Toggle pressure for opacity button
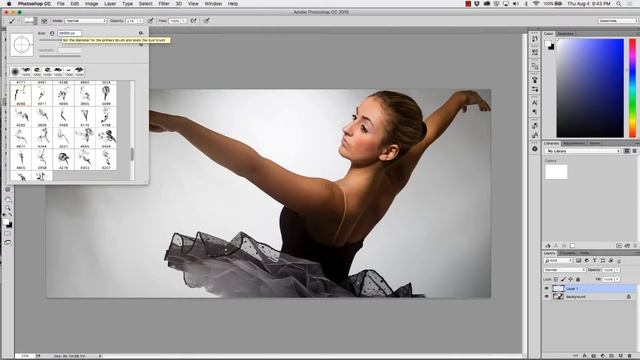The image size is (640, 360). (151, 21)
